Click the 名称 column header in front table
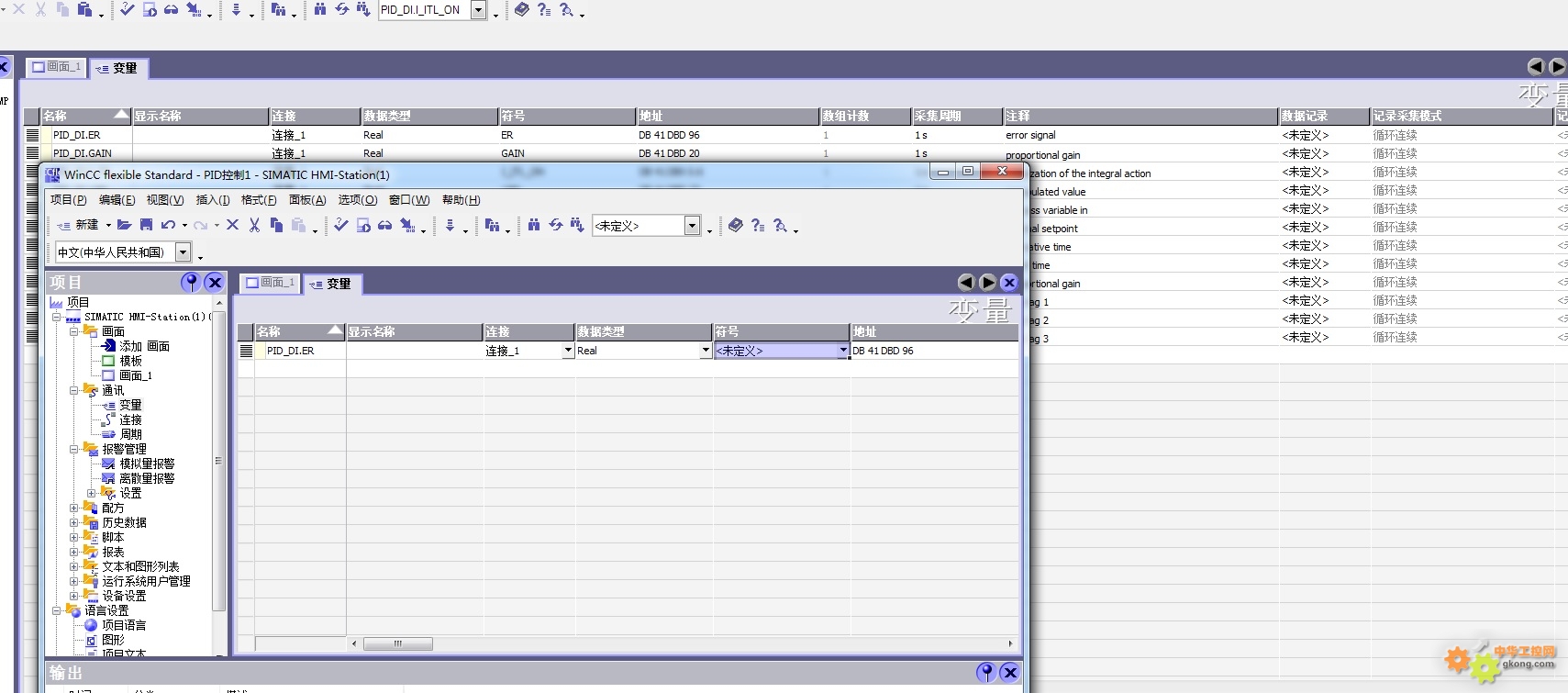This screenshot has height=693, width=1568. tap(300, 331)
